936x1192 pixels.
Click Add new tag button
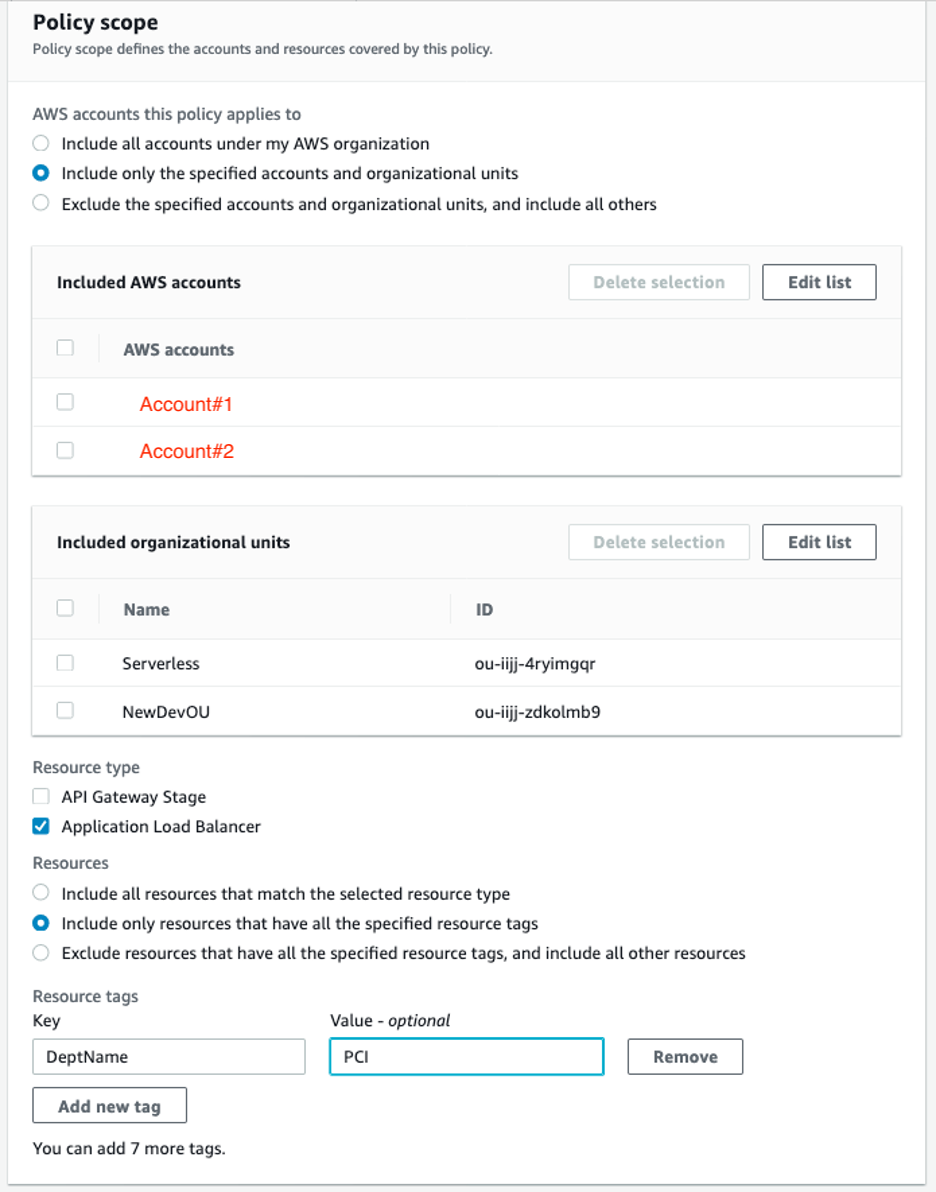click(x=109, y=1106)
